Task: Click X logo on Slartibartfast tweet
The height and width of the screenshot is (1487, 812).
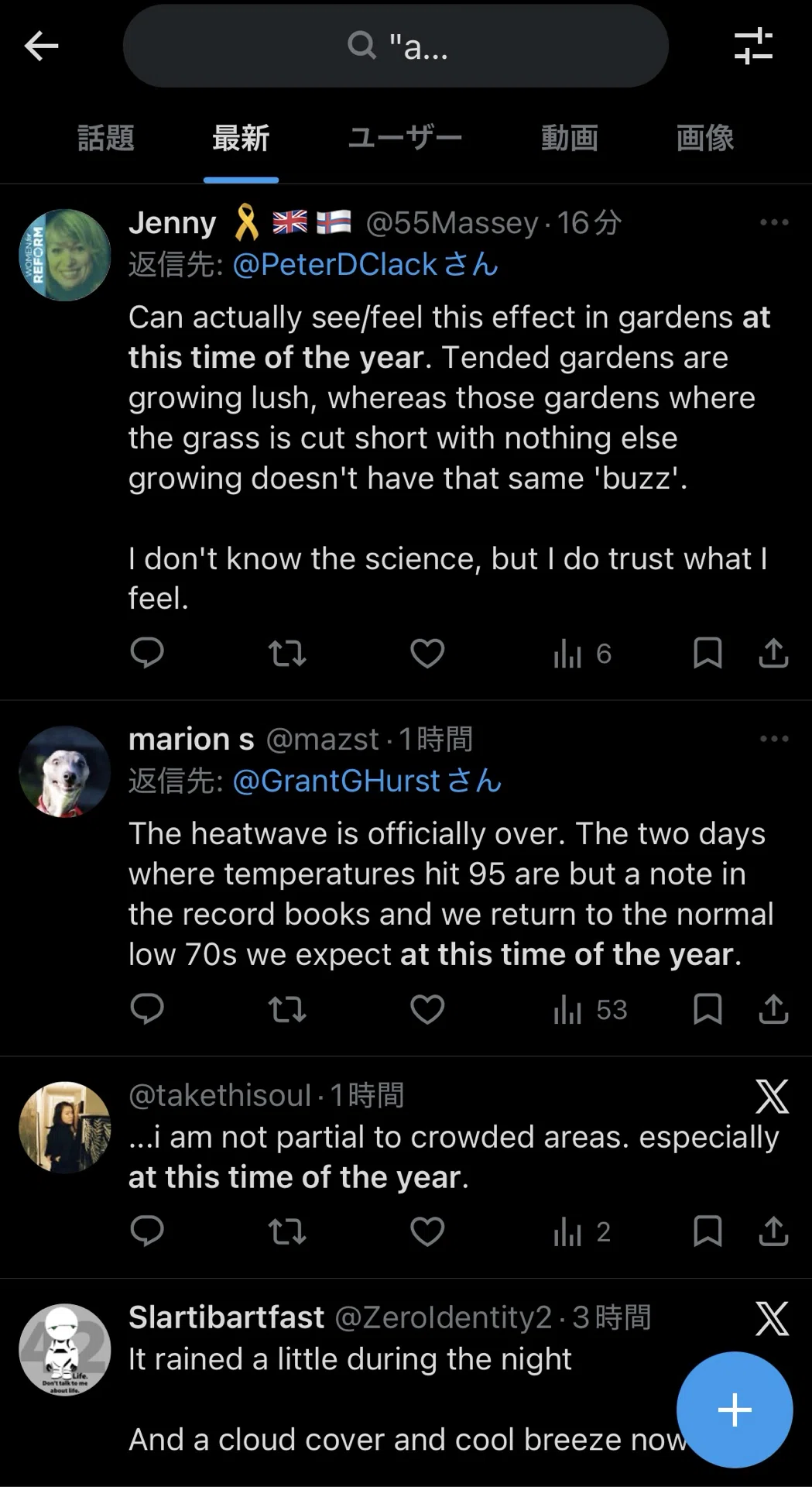Action: tap(772, 1318)
